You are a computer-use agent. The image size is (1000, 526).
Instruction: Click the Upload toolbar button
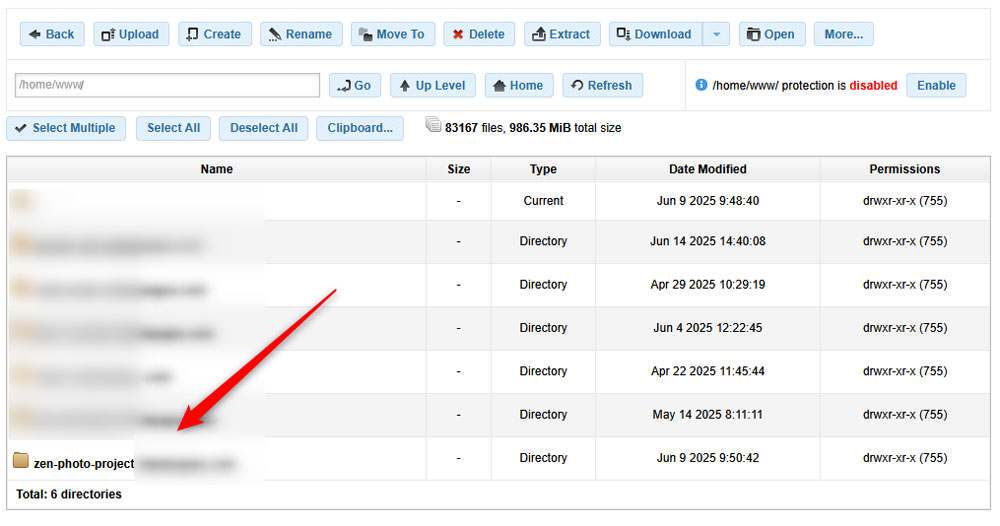131,34
